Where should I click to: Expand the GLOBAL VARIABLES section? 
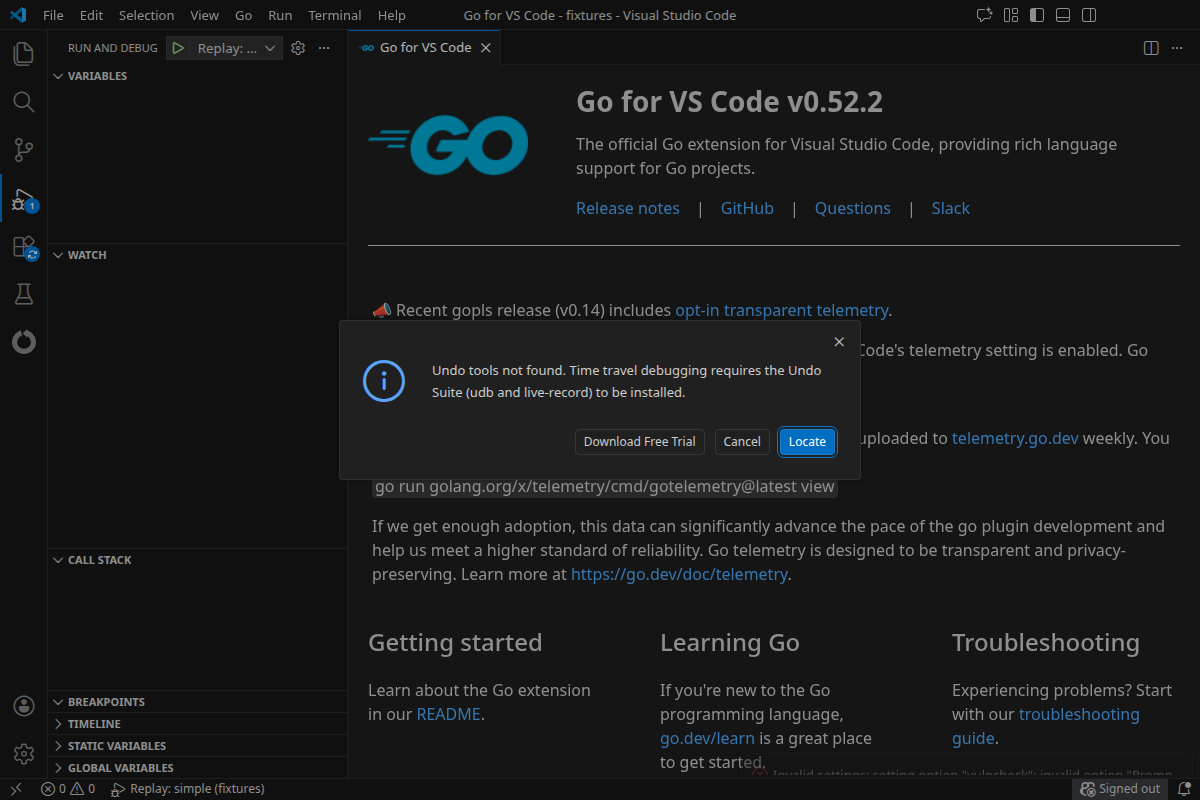pos(198,768)
